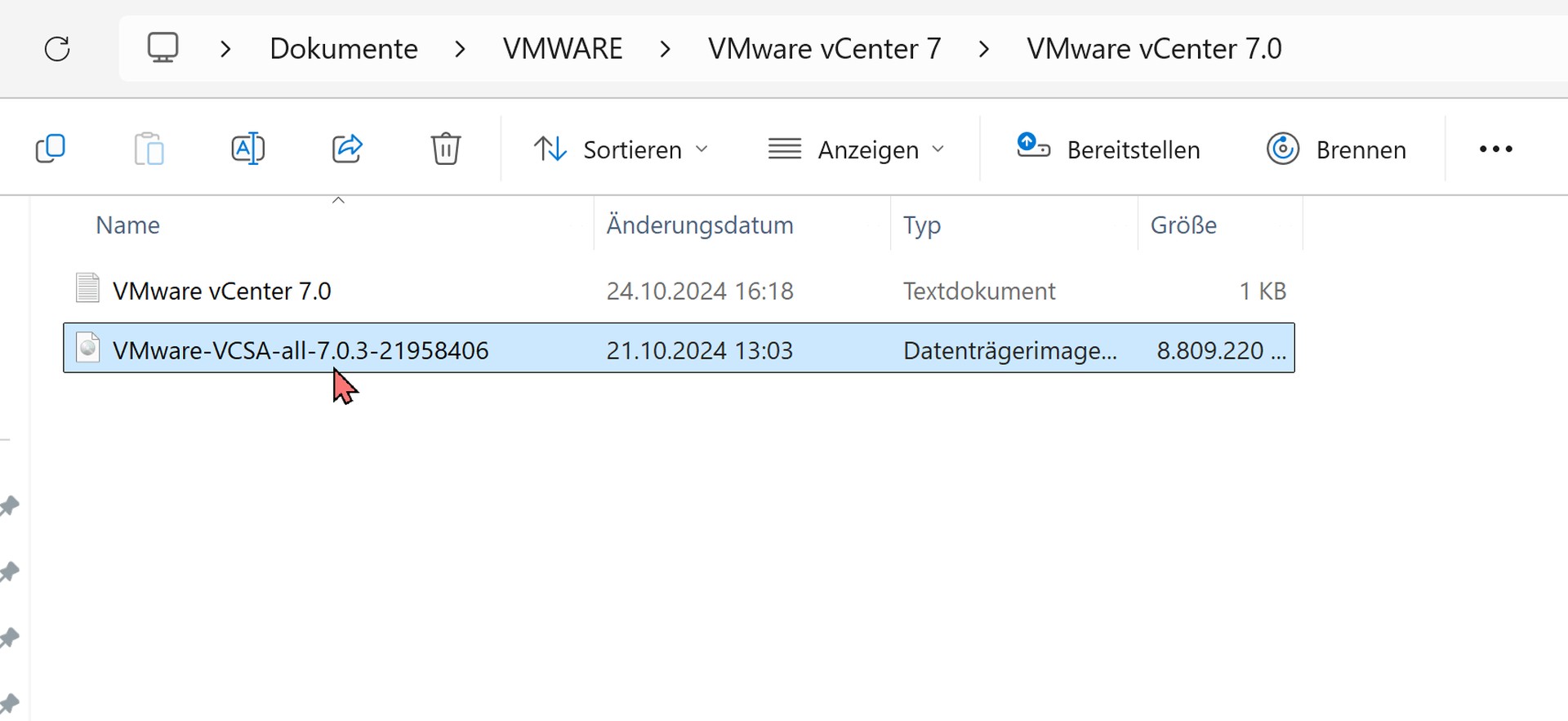Expand chevron after VMWARE breadcrumb

point(665,49)
